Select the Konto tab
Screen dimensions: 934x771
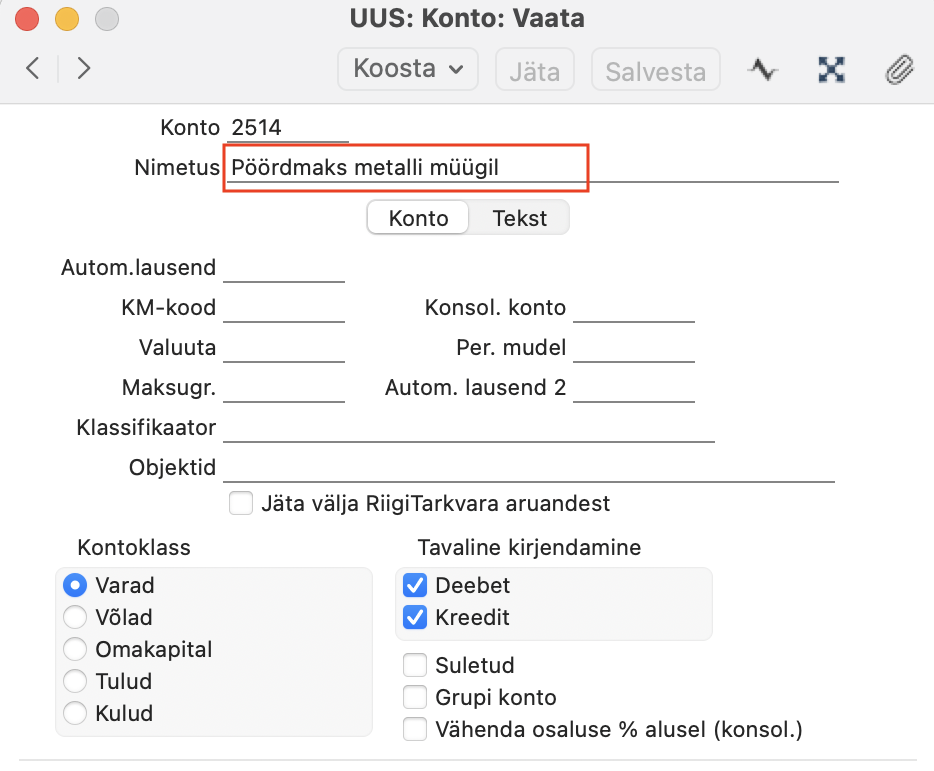[x=418, y=218]
